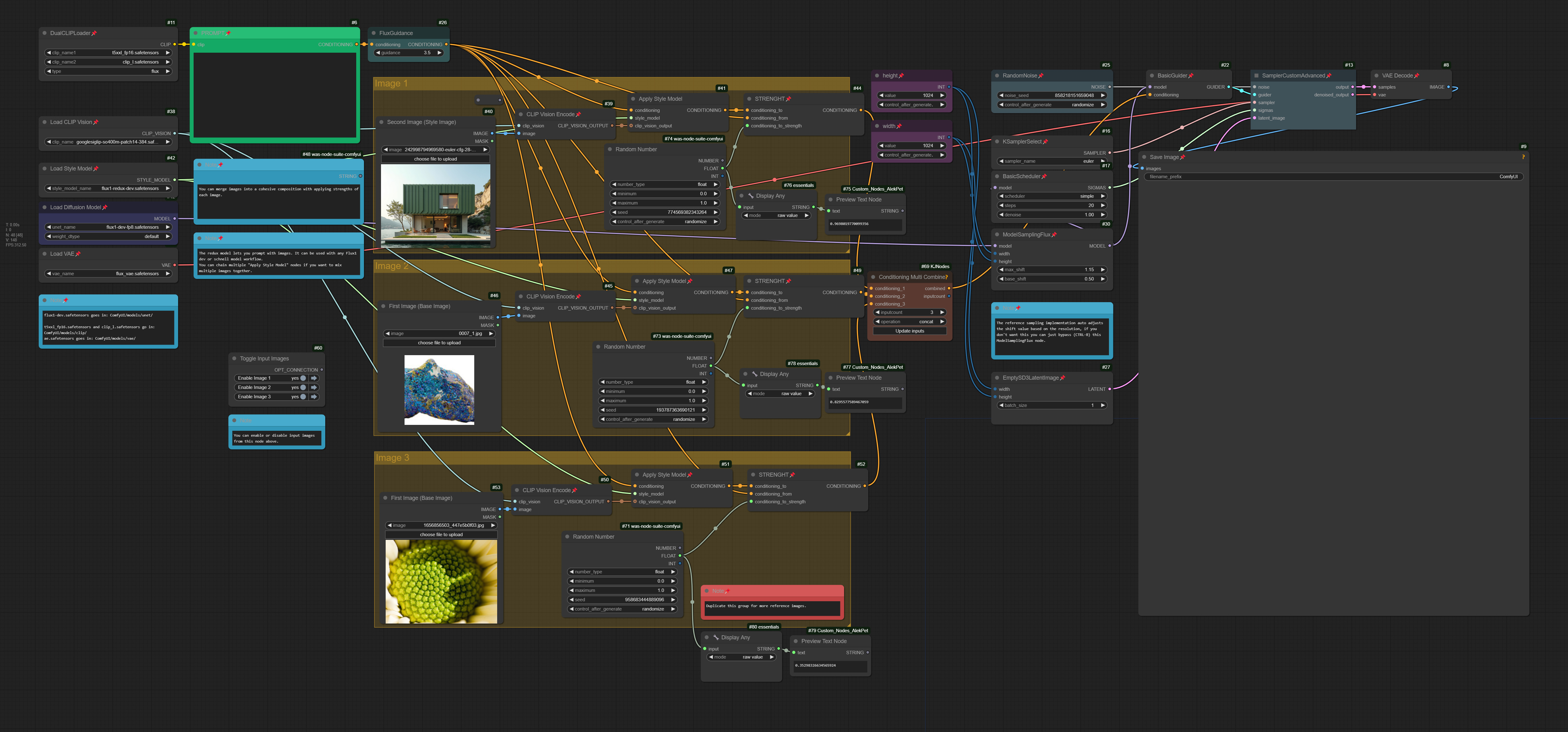1568x732 pixels.
Task: Collapse the FluxGuidance node using its title dot
Action: pos(374,33)
